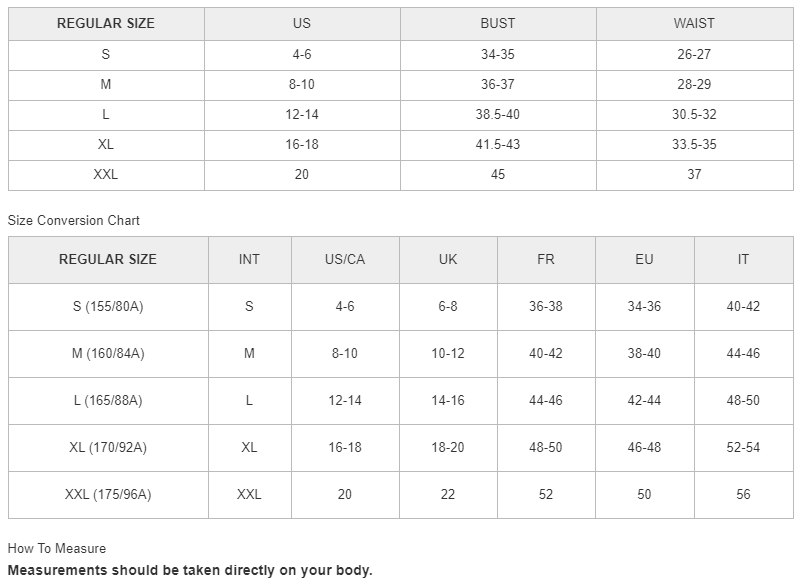The width and height of the screenshot is (812, 578).
Task: Select the US/CA column header
Action: click(x=345, y=259)
